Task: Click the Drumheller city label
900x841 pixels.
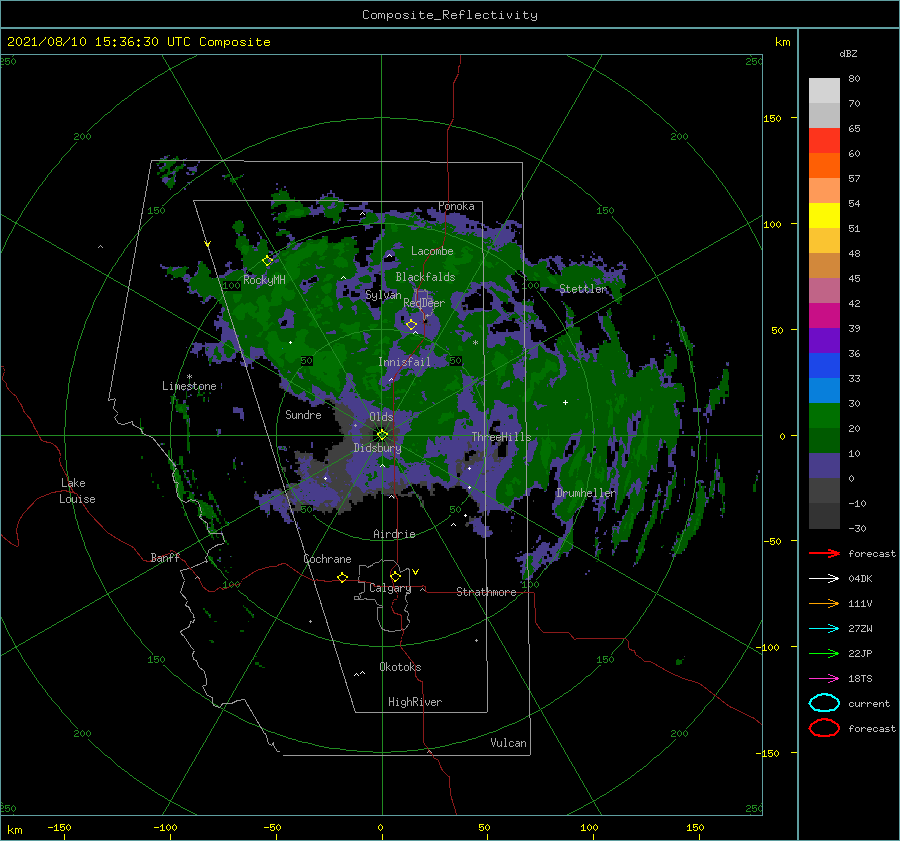Action: coord(586,493)
